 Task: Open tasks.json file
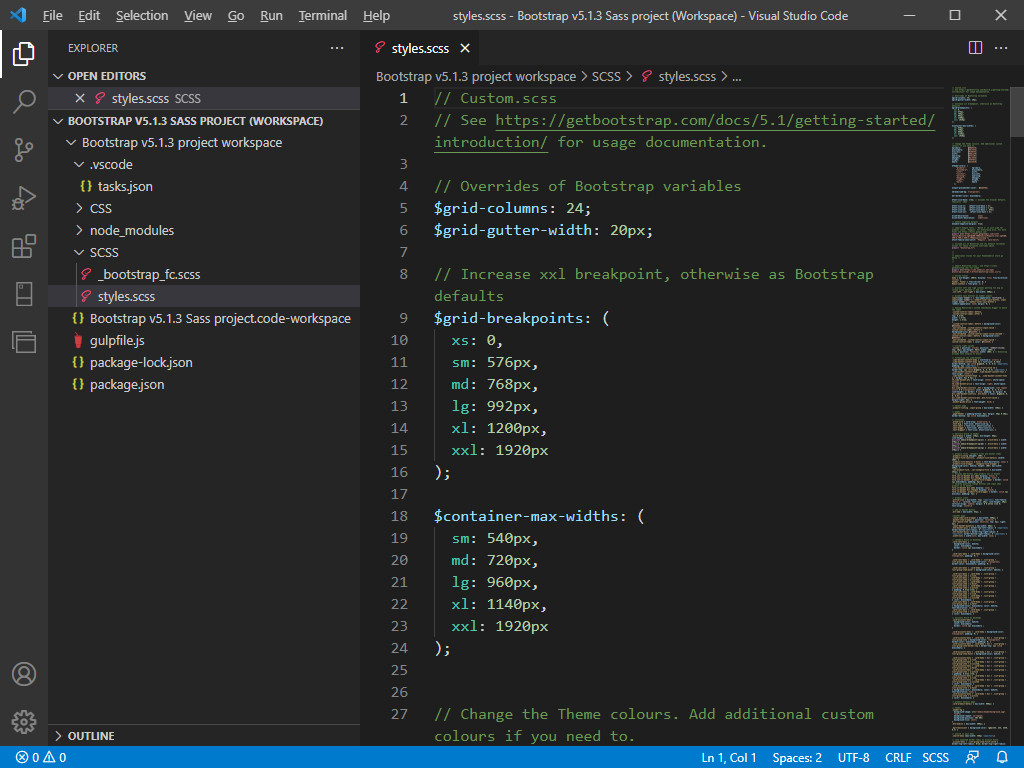pyautogui.click(x=205, y=186)
